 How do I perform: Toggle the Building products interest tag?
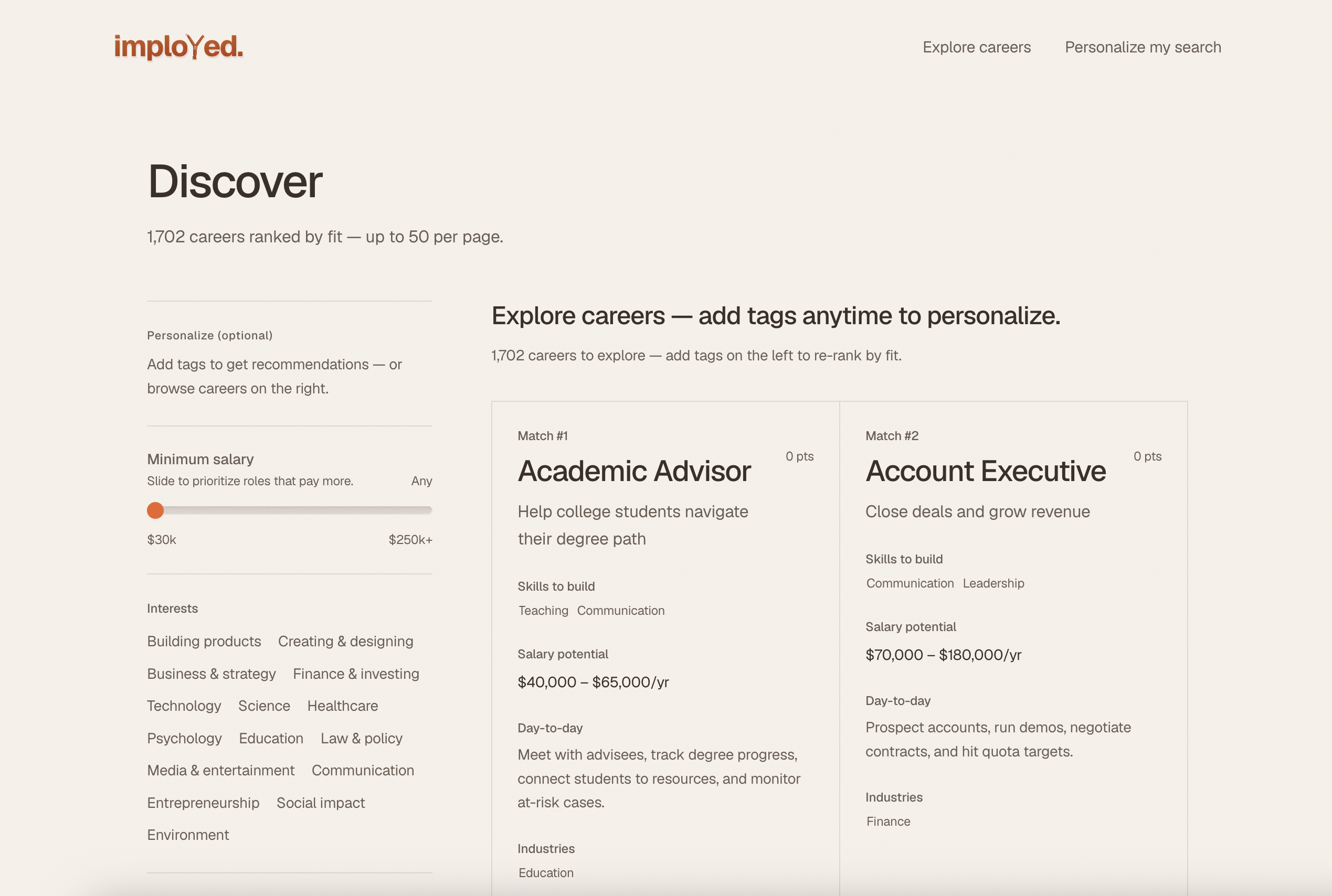(x=204, y=641)
